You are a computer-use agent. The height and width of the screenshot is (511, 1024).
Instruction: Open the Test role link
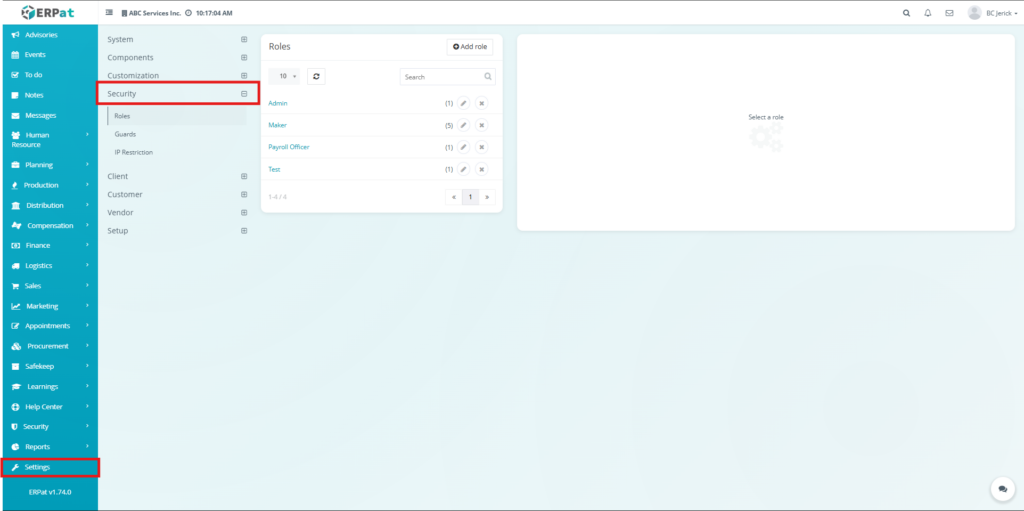tap(274, 169)
